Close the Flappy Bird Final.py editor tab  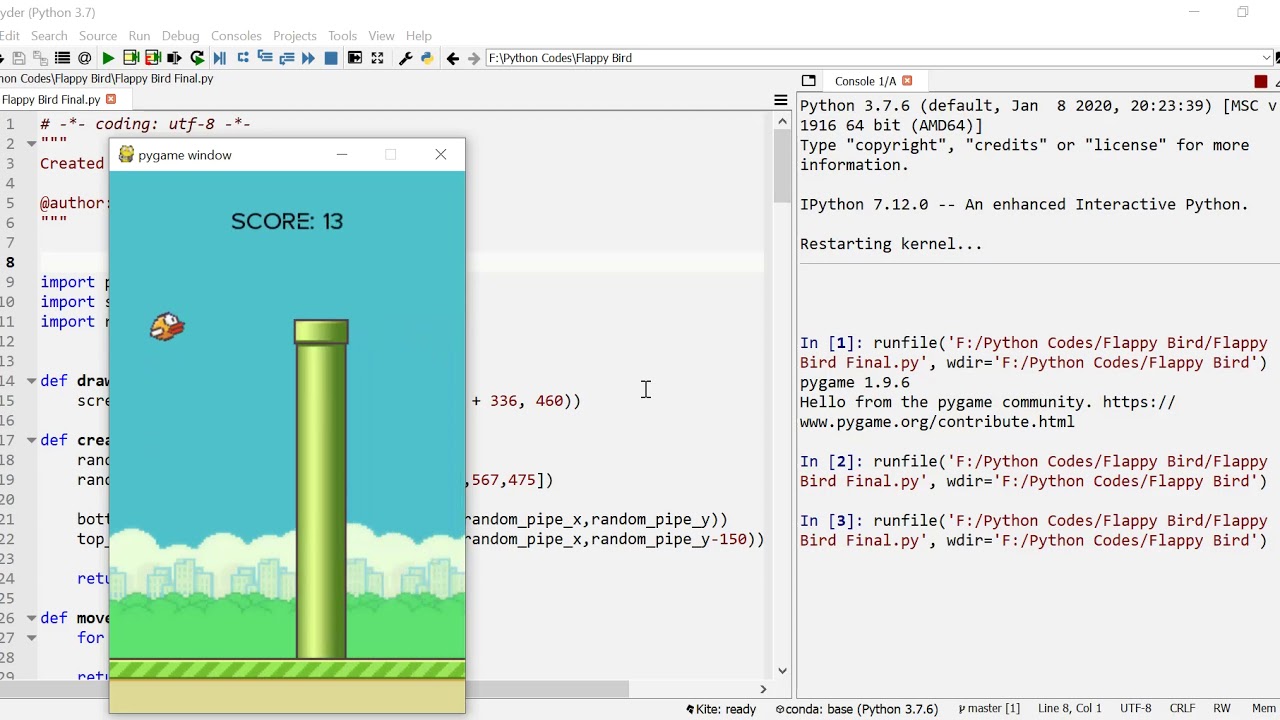(x=111, y=99)
